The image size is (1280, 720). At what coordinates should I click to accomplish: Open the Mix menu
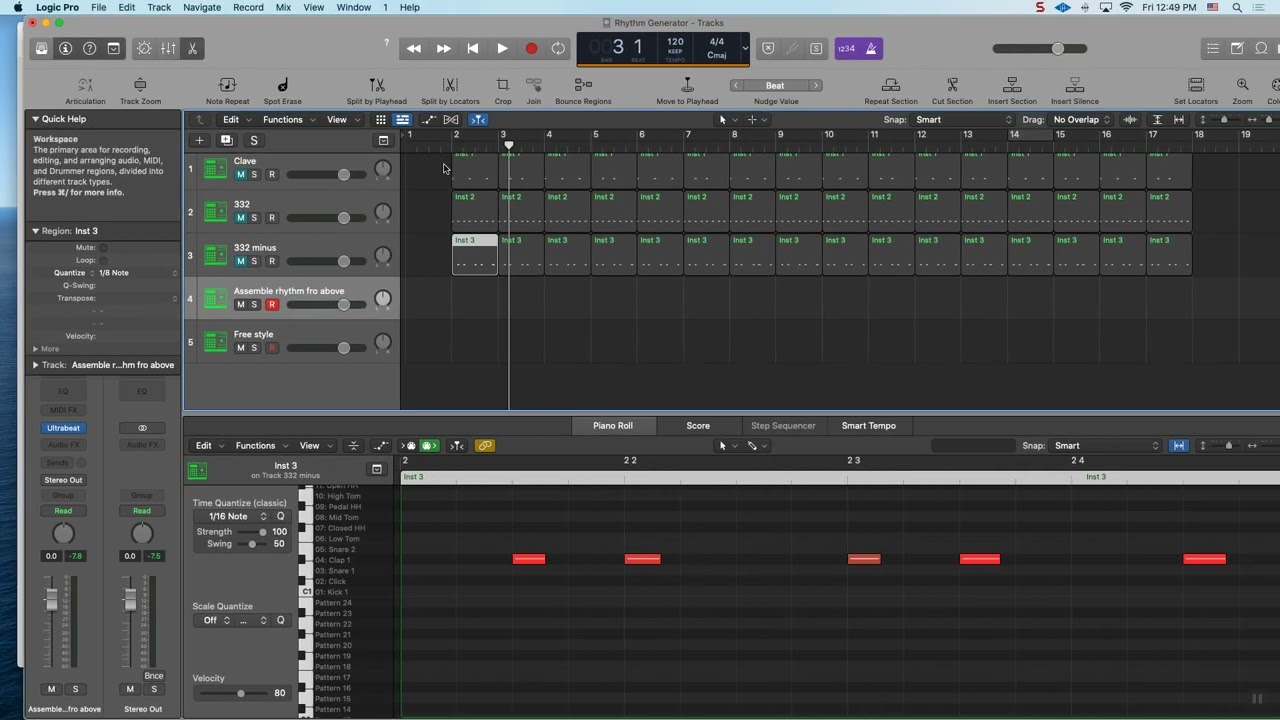pyautogui.click(x=283, y=7)
